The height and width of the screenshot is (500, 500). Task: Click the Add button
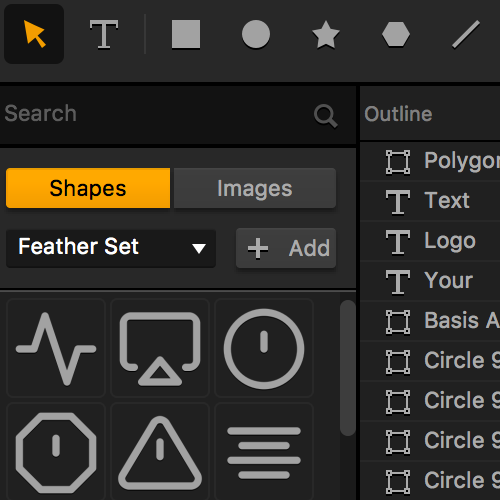pos(286,248)
